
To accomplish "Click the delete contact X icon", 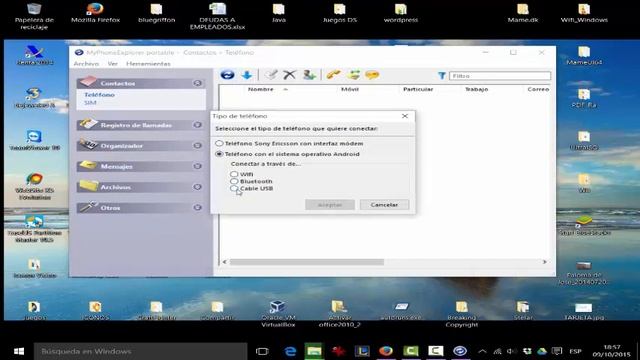I will click(x=289, y=75).
